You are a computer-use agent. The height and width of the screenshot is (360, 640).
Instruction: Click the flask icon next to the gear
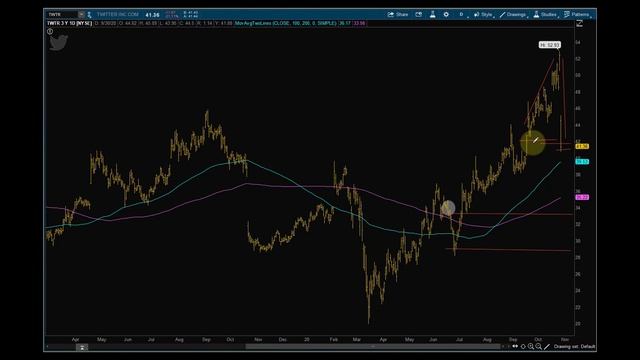tap(433, 14)
